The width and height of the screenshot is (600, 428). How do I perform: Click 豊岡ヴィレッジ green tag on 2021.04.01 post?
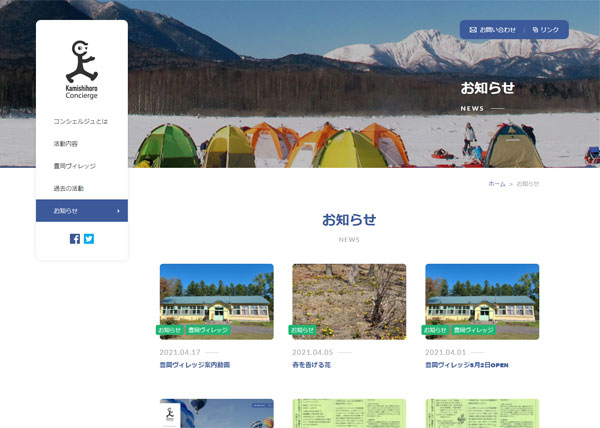point(474,330)
